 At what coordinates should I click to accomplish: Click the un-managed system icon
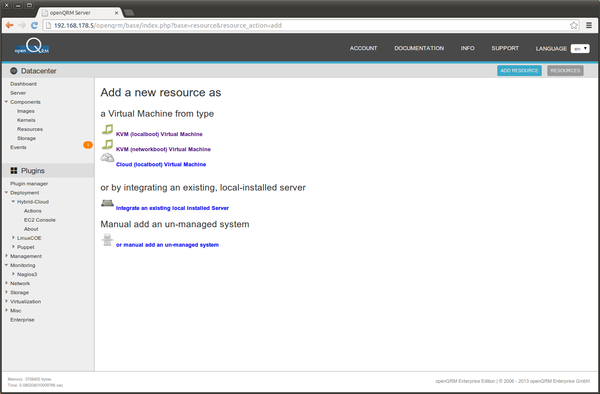(x=107, y=240)
